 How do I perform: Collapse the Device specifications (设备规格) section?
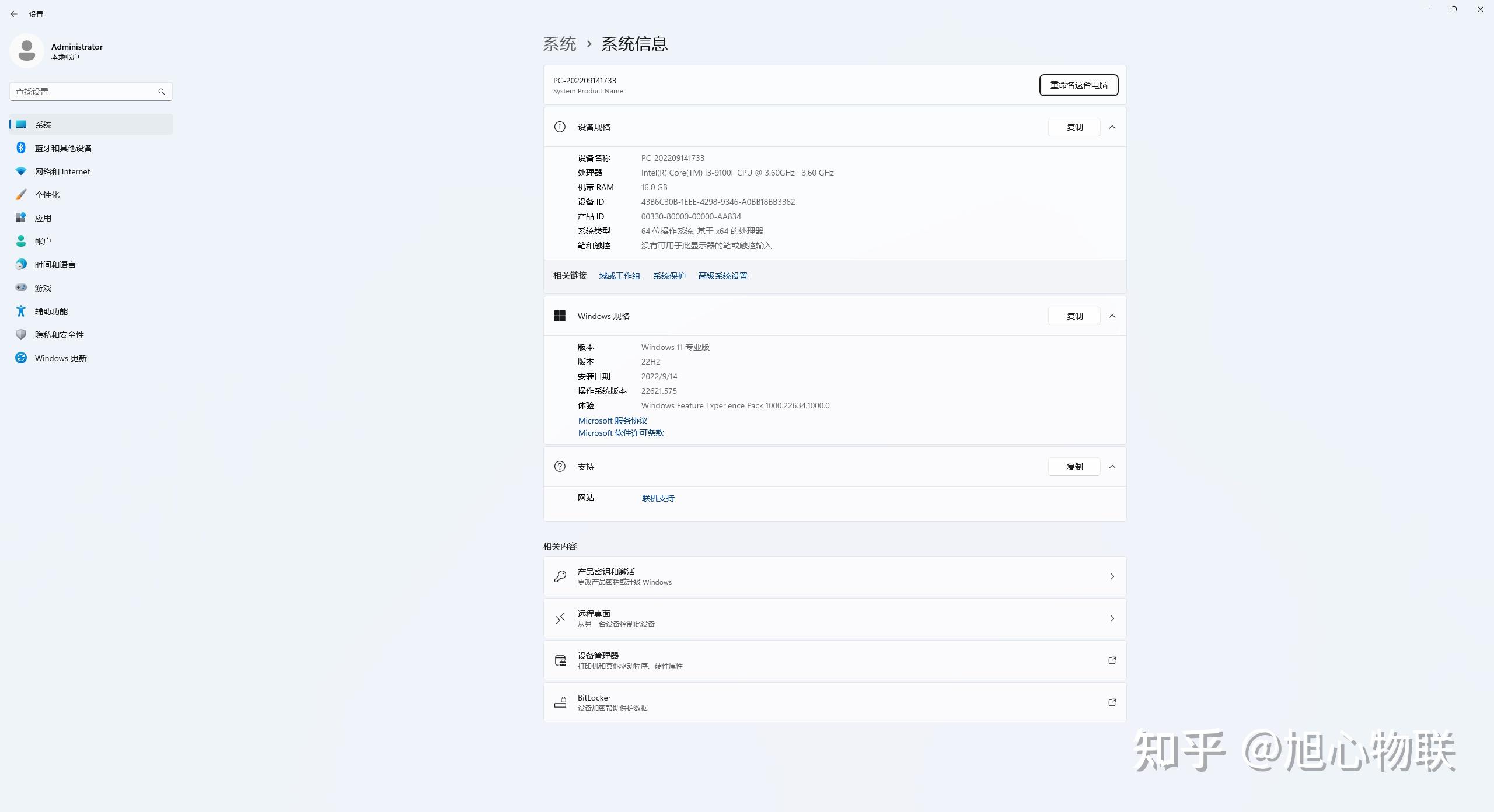coord(1112,127)
